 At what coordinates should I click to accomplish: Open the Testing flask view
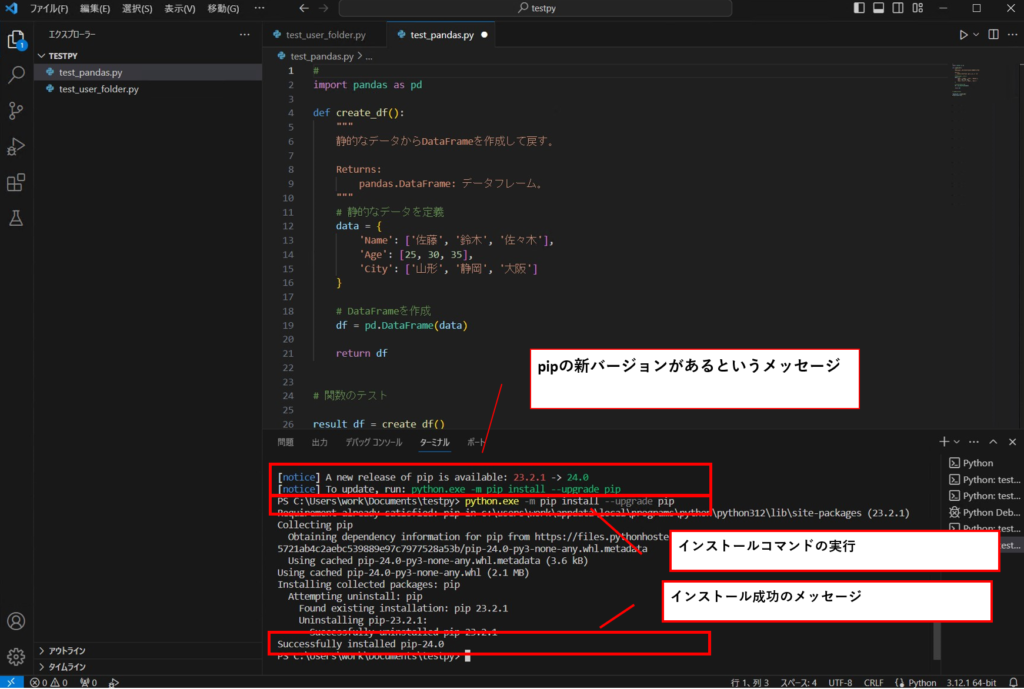pyautogui.click(x=16, y=218)
